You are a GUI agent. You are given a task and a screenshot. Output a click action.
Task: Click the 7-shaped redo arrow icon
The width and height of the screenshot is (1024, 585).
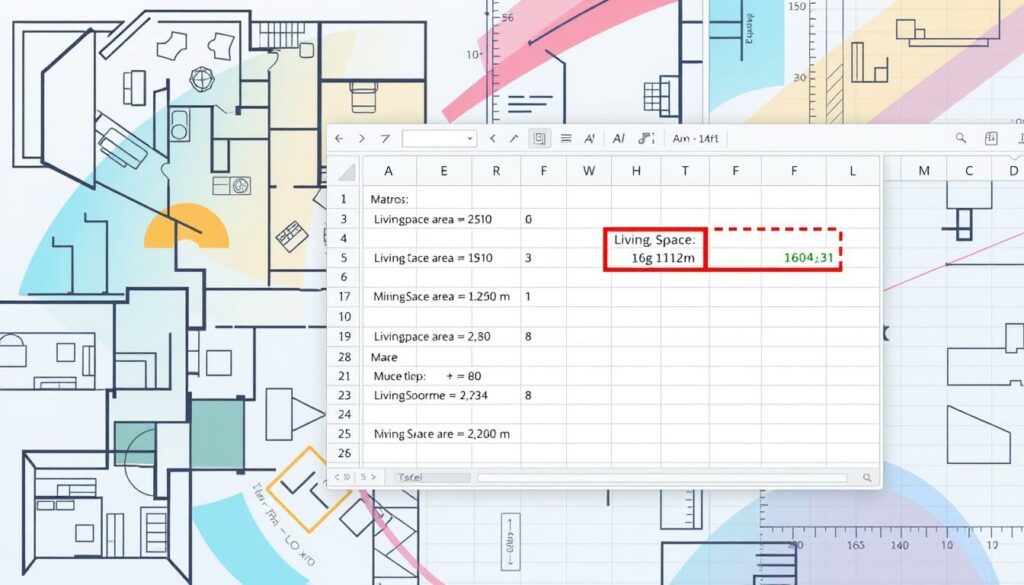385,138
